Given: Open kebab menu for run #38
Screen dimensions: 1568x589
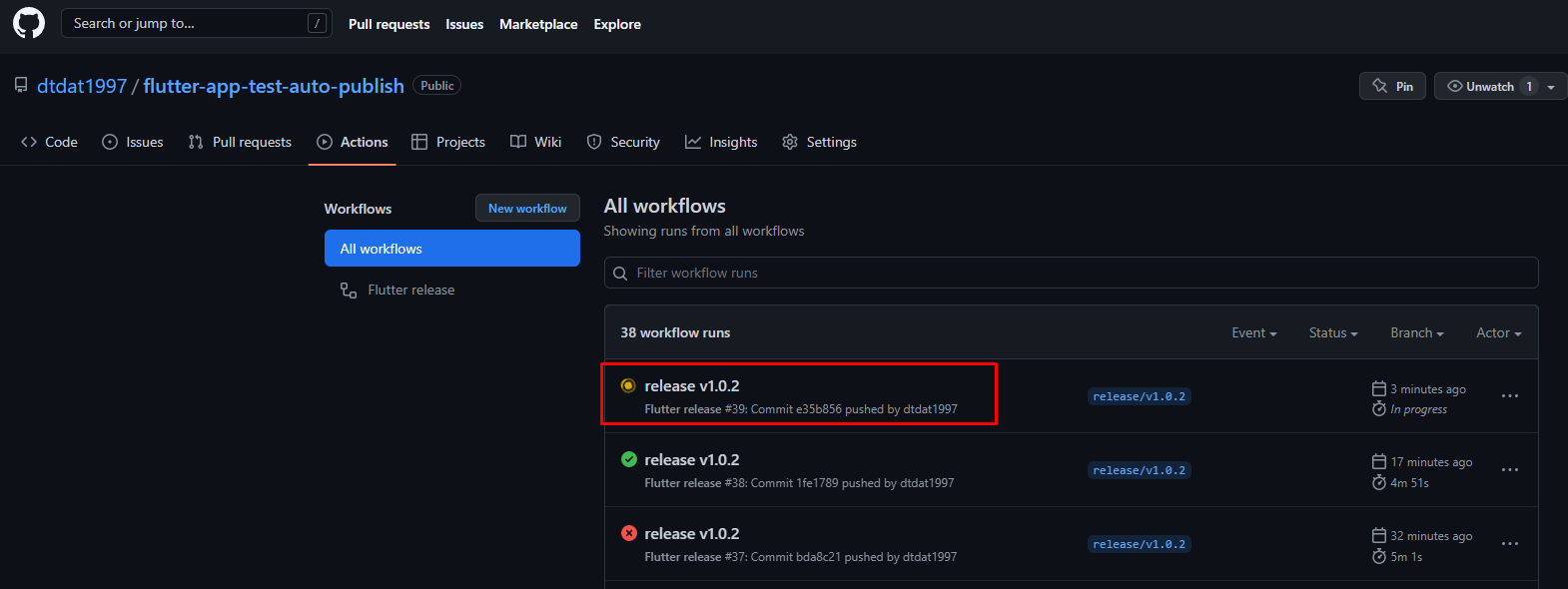Looking at the screenshot, I should 1509,470.
